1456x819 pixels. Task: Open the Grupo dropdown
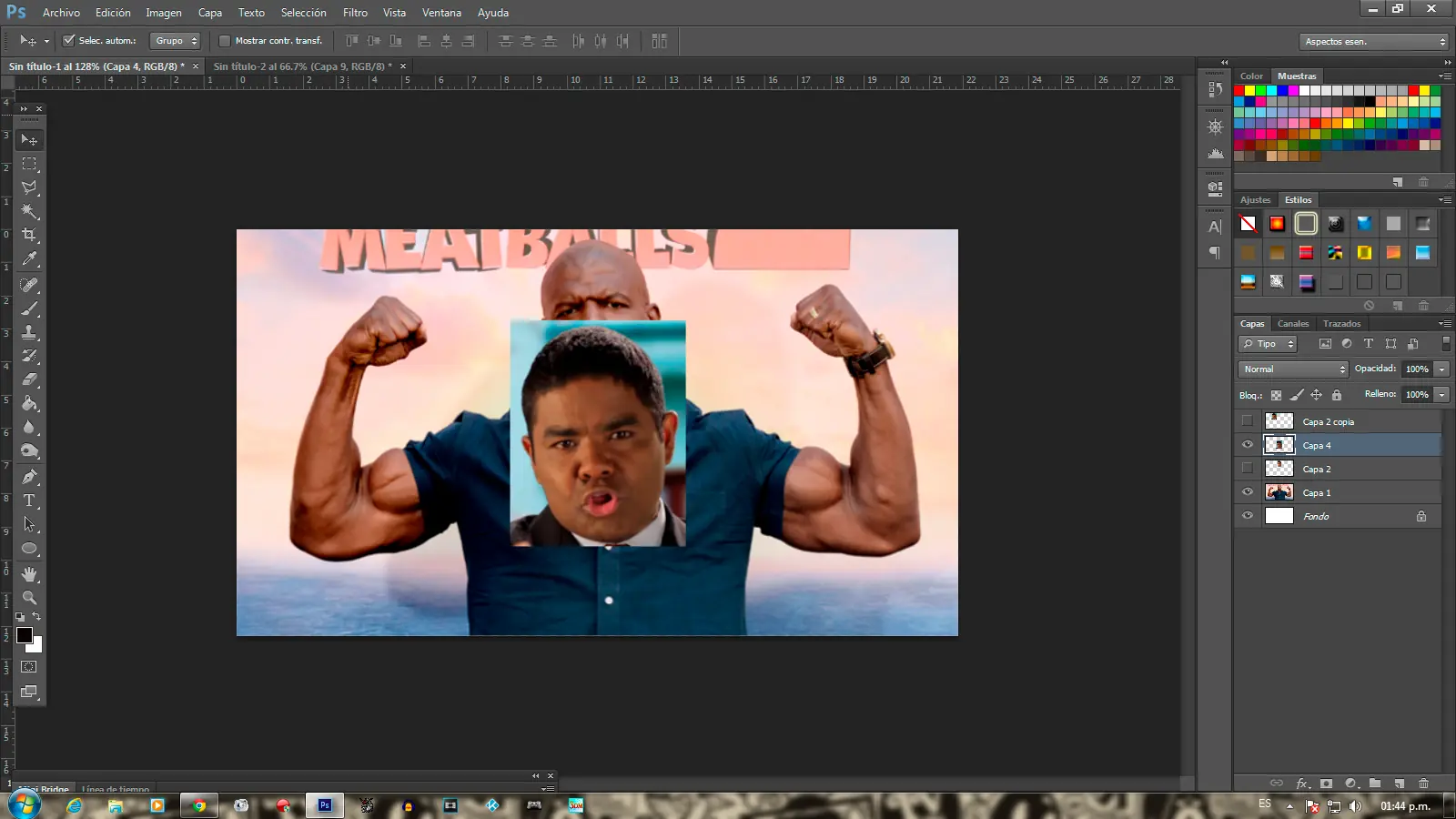tap(175, 41)
